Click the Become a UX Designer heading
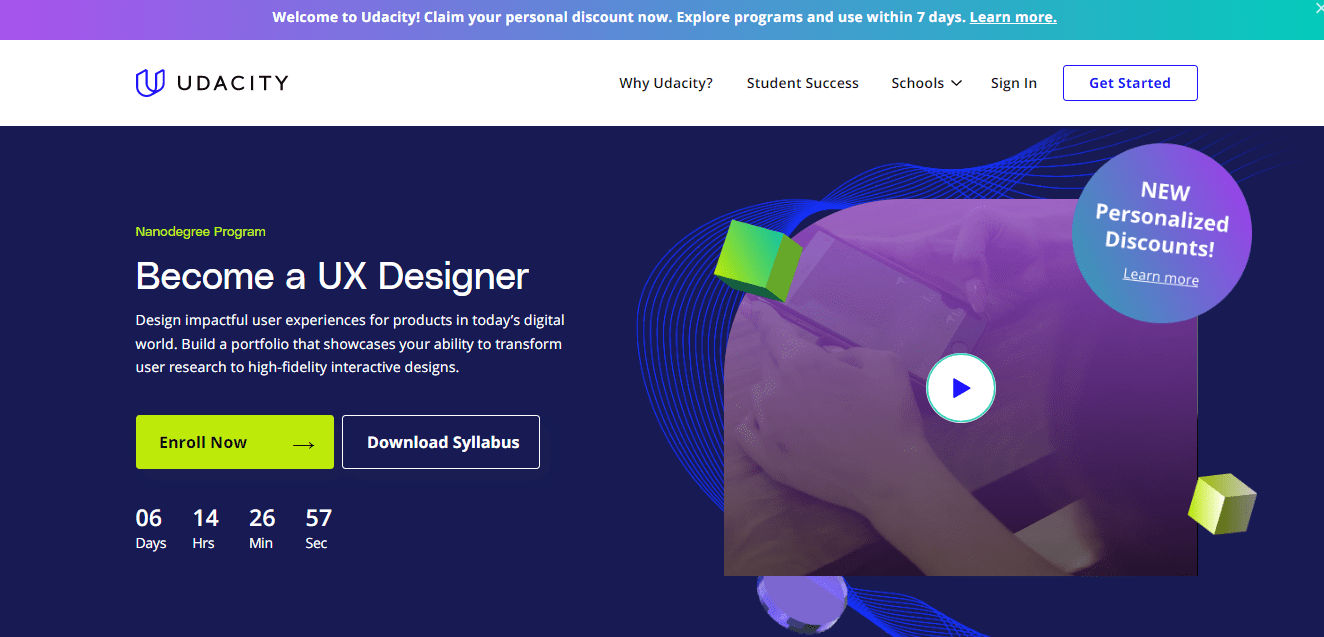This screenshot has height=637, width=1324. pyautogui.click(x=331, y=277)
